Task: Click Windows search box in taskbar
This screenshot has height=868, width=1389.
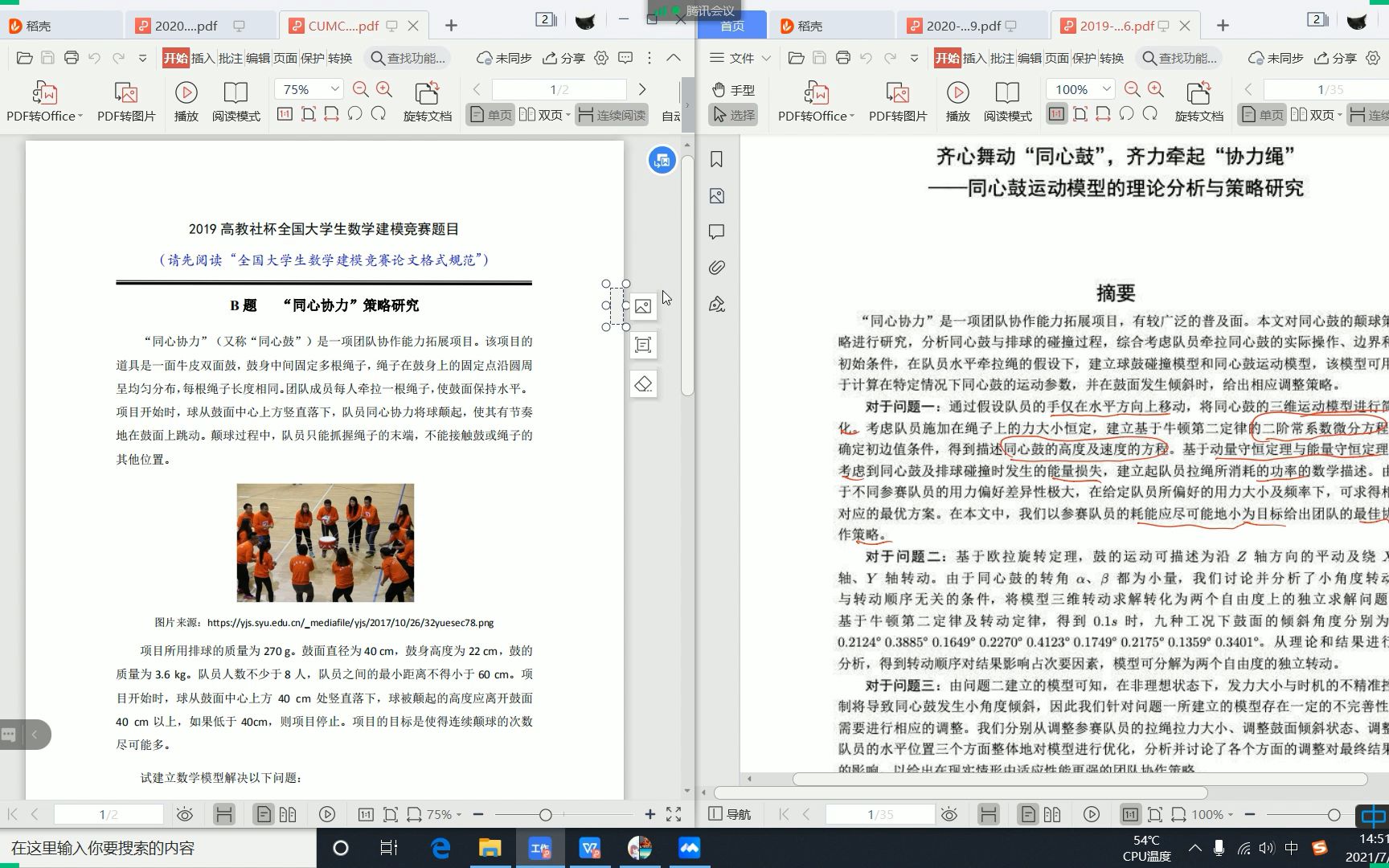Action: pos(158,848)
